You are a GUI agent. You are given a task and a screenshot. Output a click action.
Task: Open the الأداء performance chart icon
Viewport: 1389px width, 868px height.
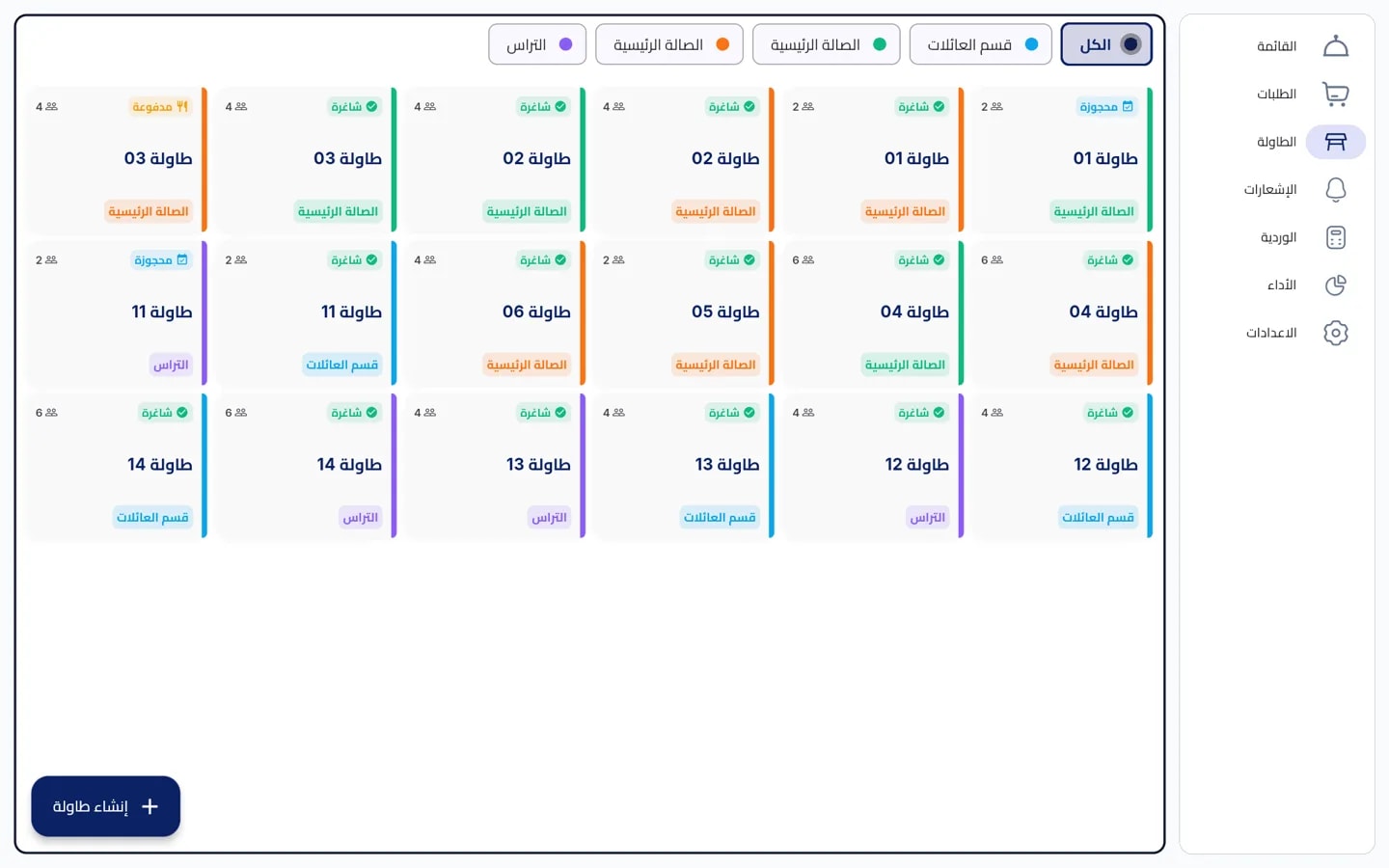point(1335,285)
